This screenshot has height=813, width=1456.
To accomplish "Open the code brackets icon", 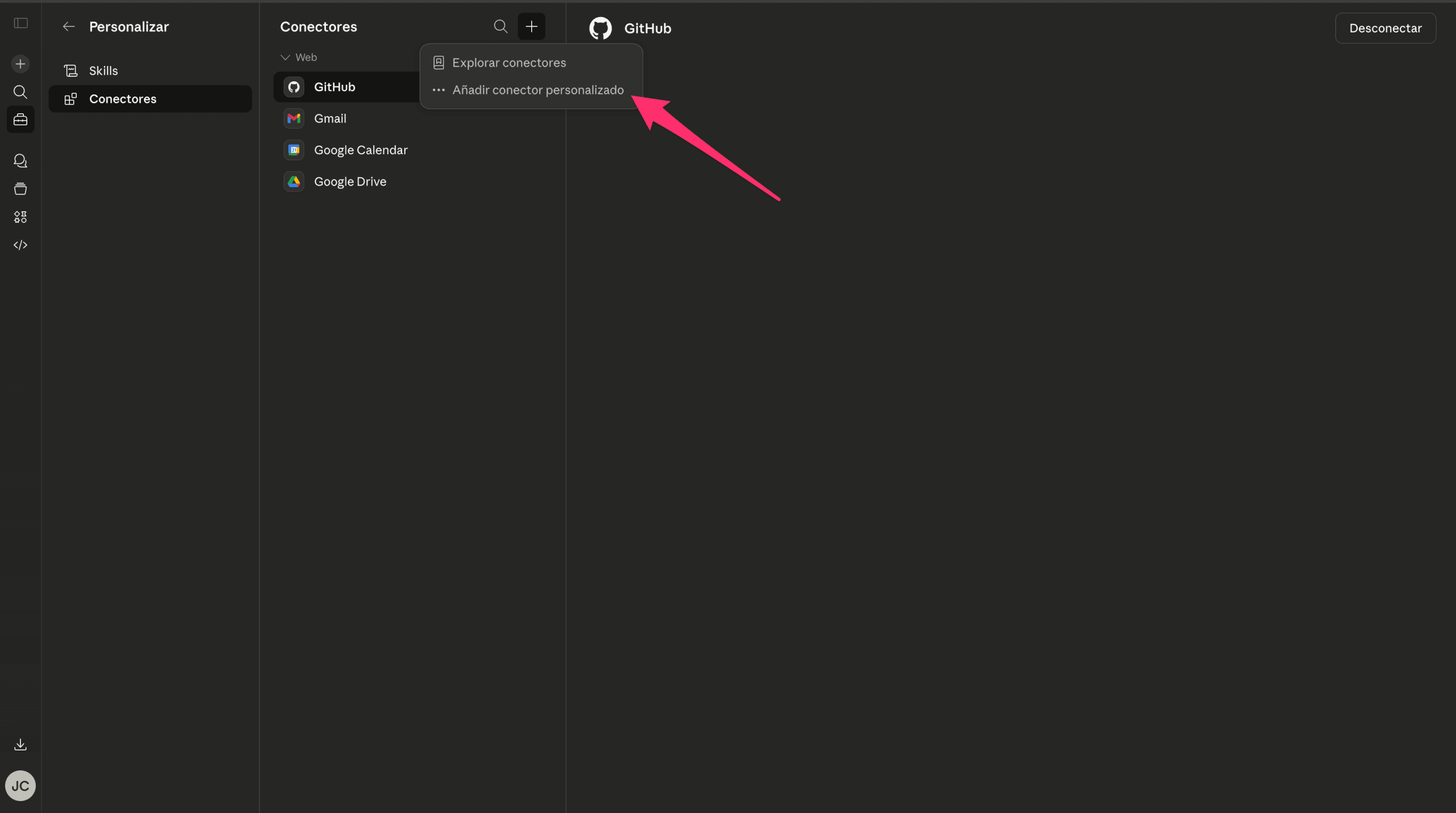I will pos(20,245).
